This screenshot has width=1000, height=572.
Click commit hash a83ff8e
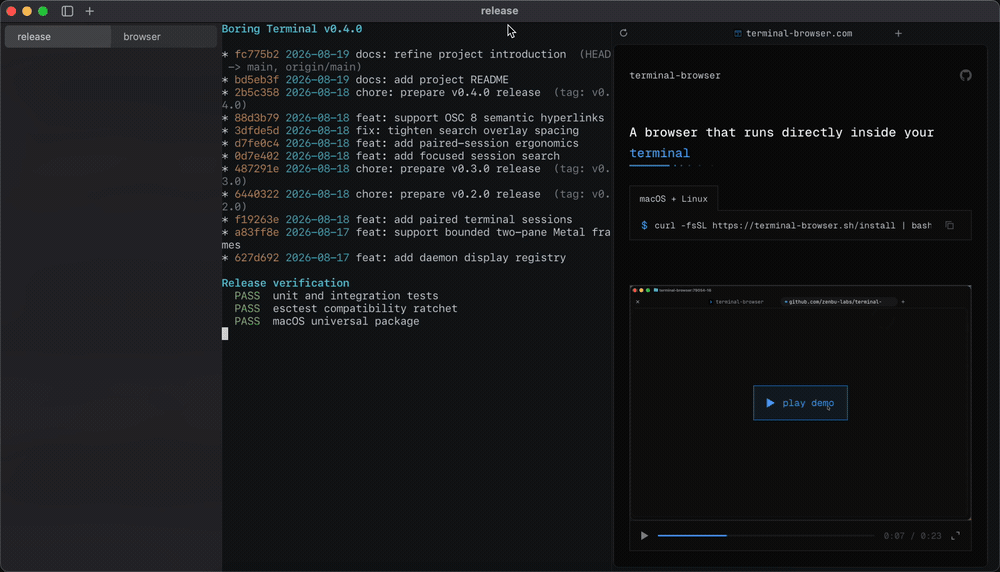point(256,232)
